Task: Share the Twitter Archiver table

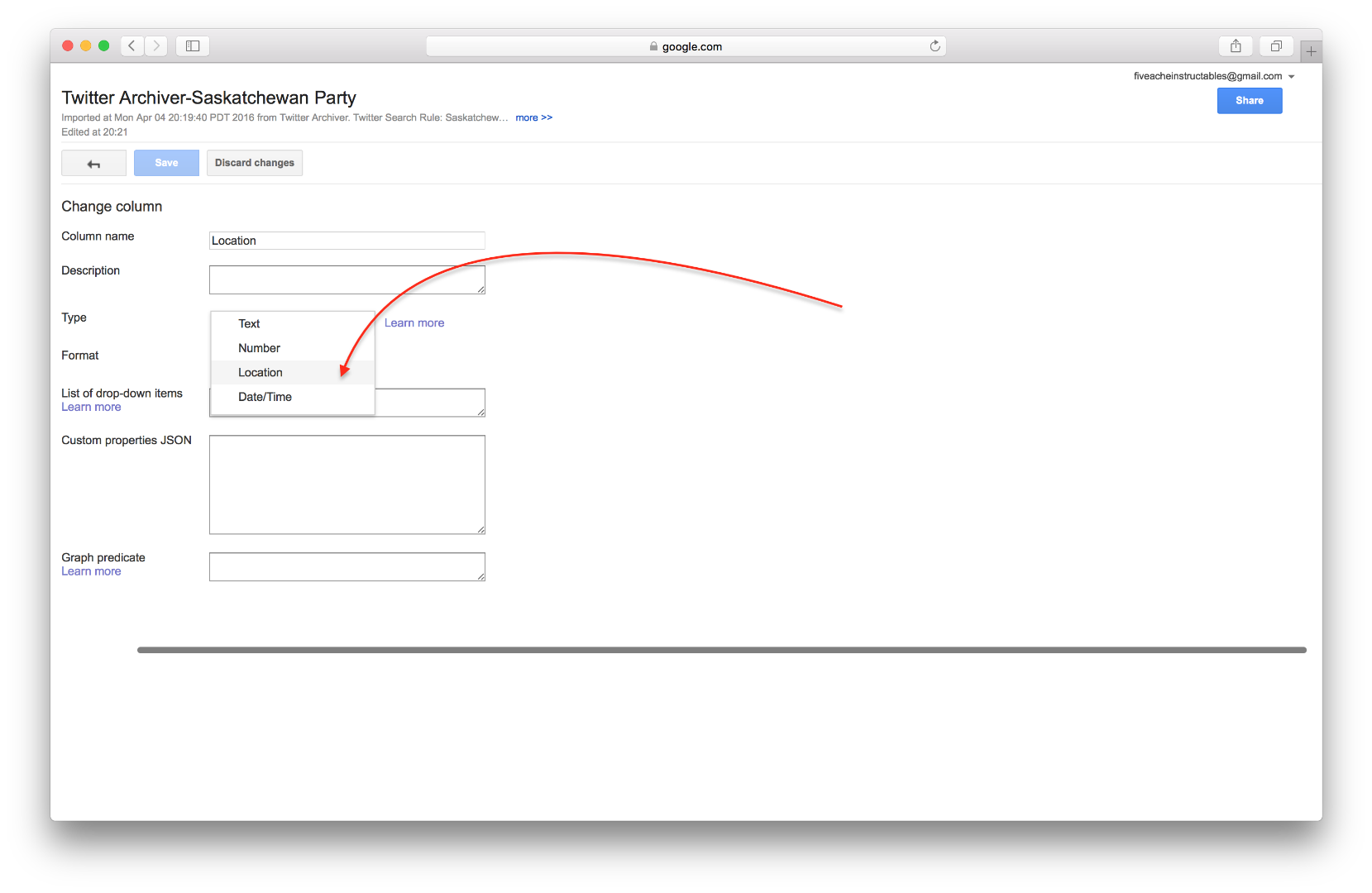Action: 1249,100
